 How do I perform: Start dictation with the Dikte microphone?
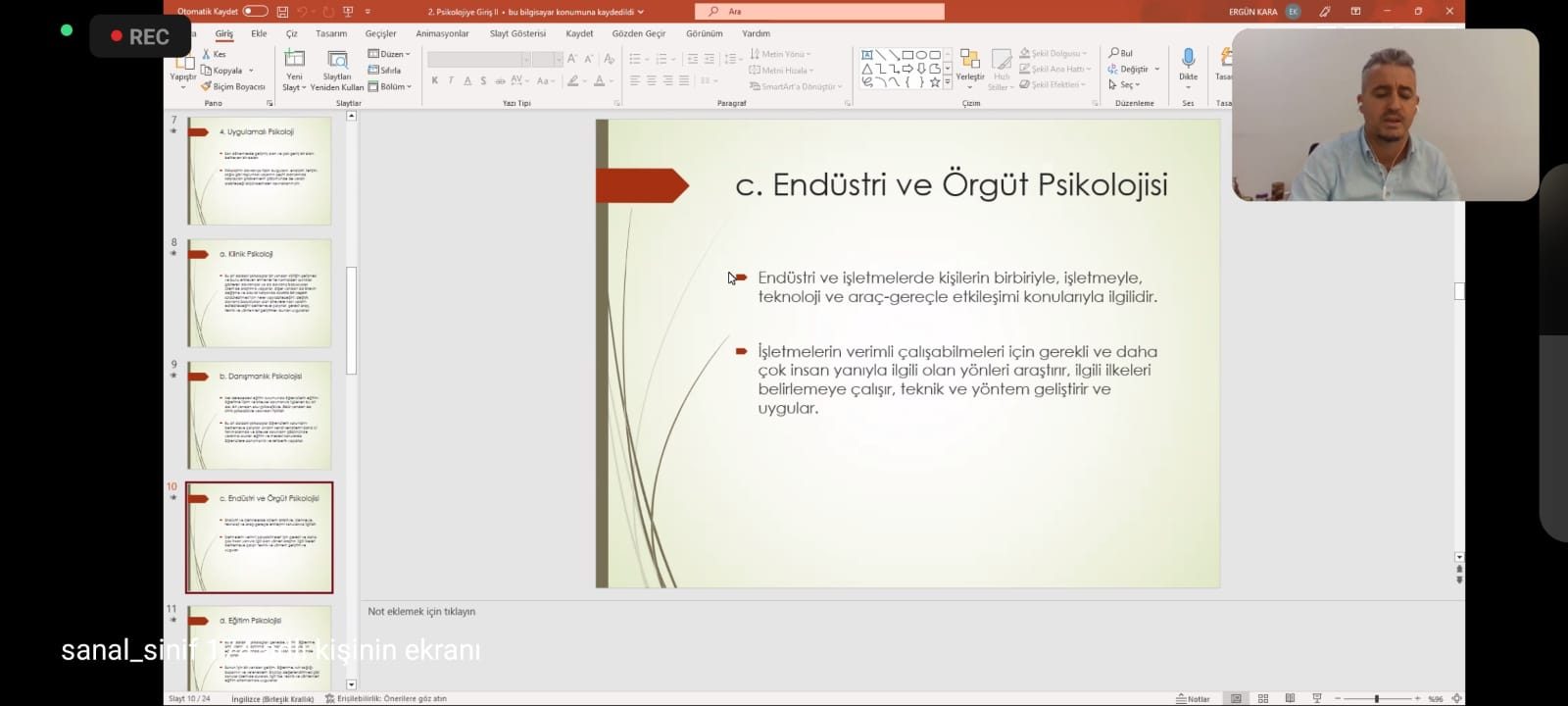tap(1188, 69)
